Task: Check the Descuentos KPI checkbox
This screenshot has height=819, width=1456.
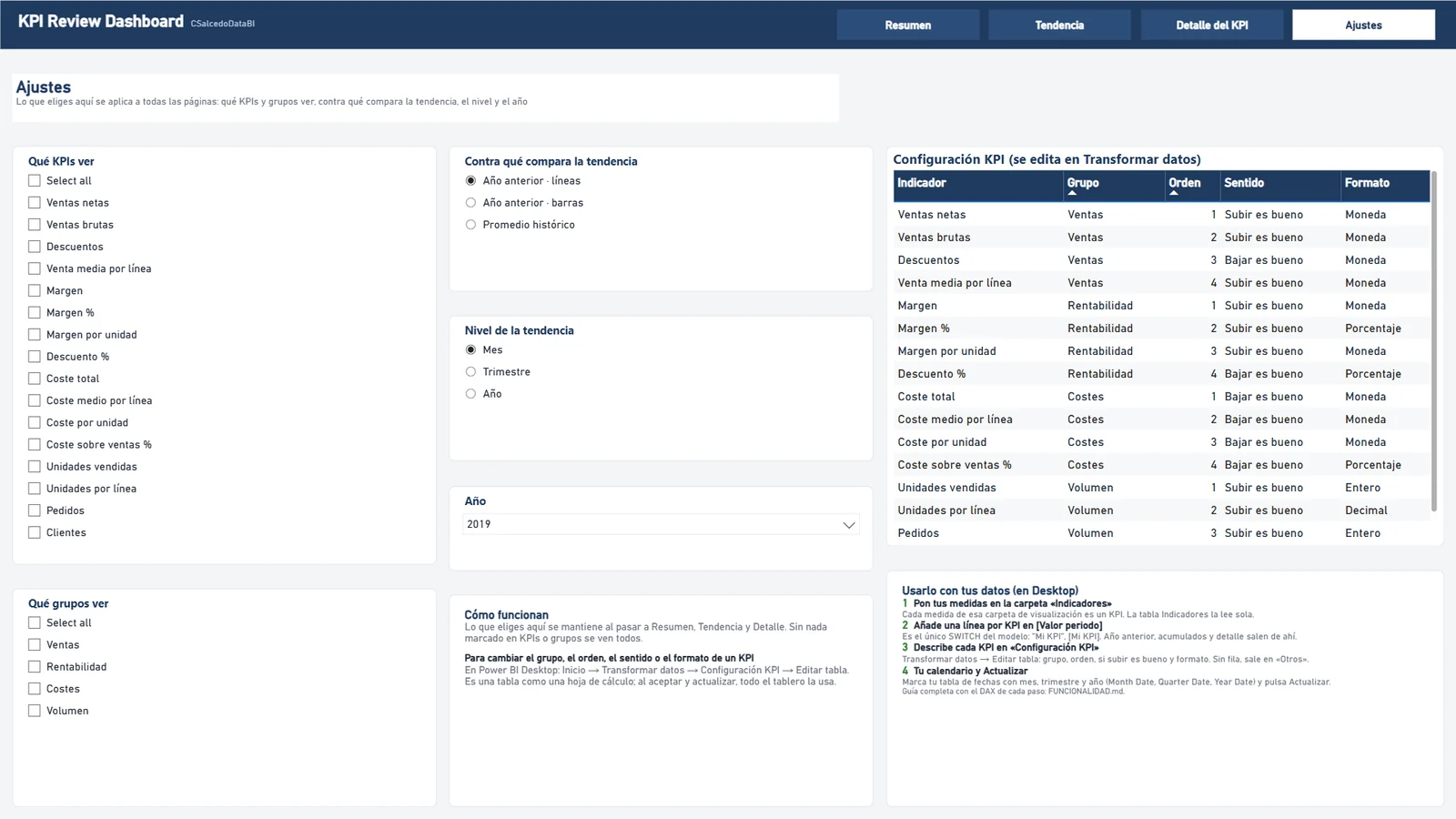Action: pyautogui.click(x=35, y=247)
